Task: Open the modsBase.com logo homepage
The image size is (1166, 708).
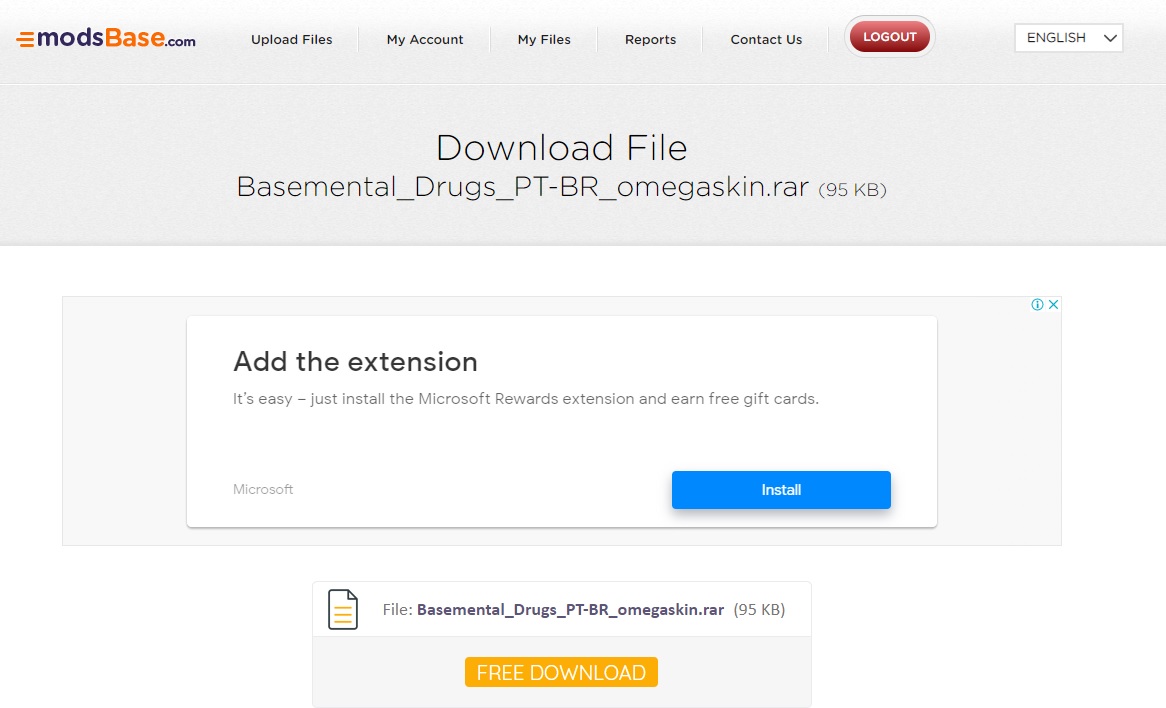Action: tap(106, 38)
